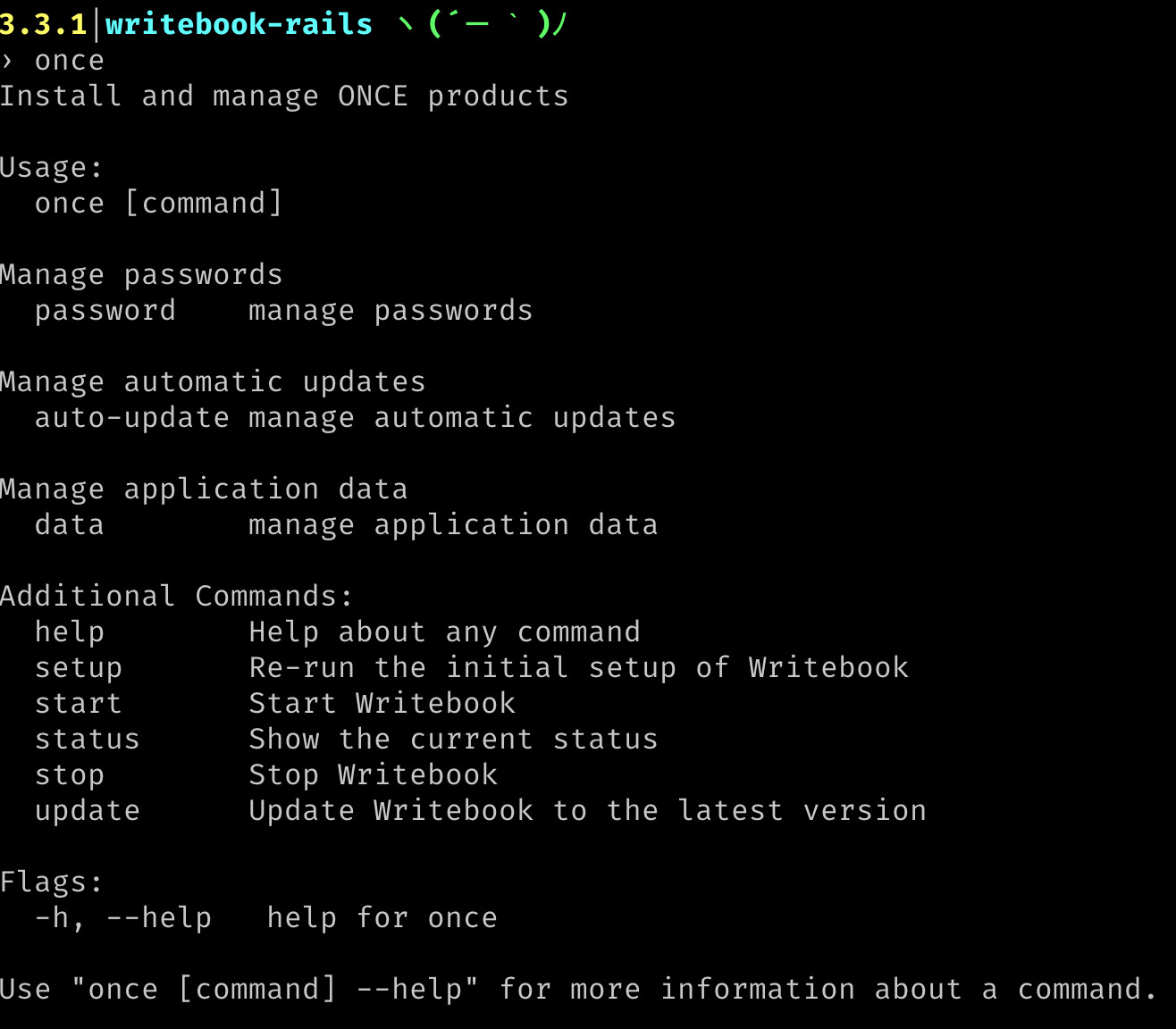Click the '-h, --help' flag text
This screenshot has width=1176, height=1029.
pyautogui.click(x=123, y=918)
